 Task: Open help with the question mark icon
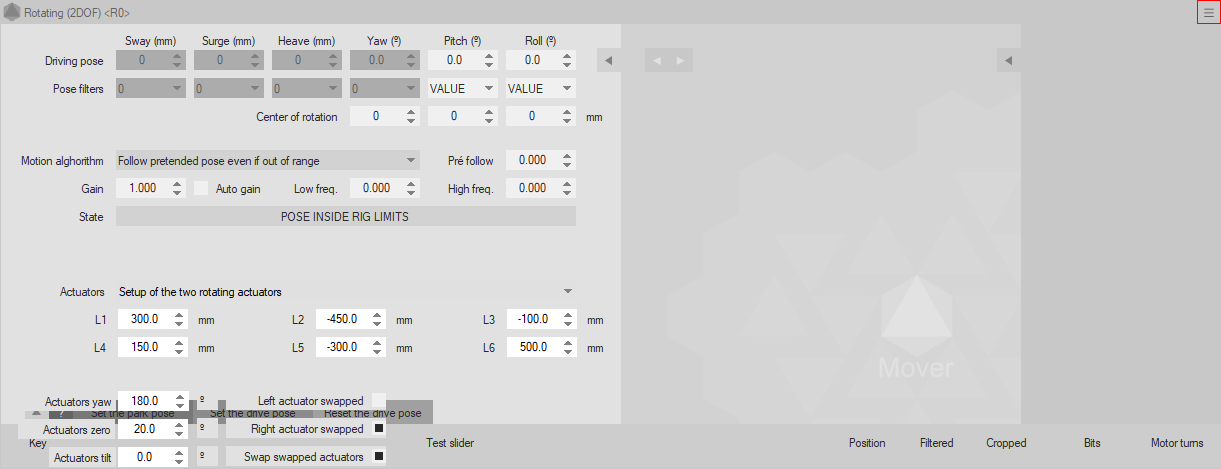pyautogui.click(x=60, y=412)
